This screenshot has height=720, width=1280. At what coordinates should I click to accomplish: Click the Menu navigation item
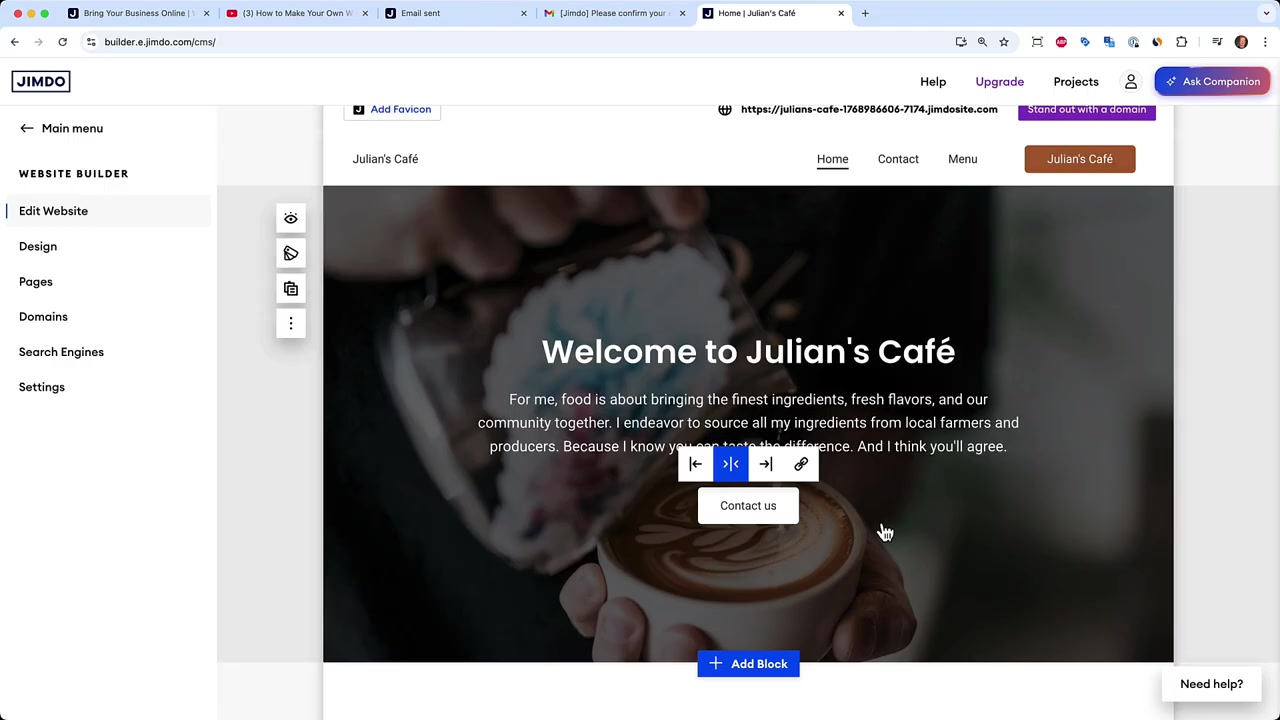[963, 159]
